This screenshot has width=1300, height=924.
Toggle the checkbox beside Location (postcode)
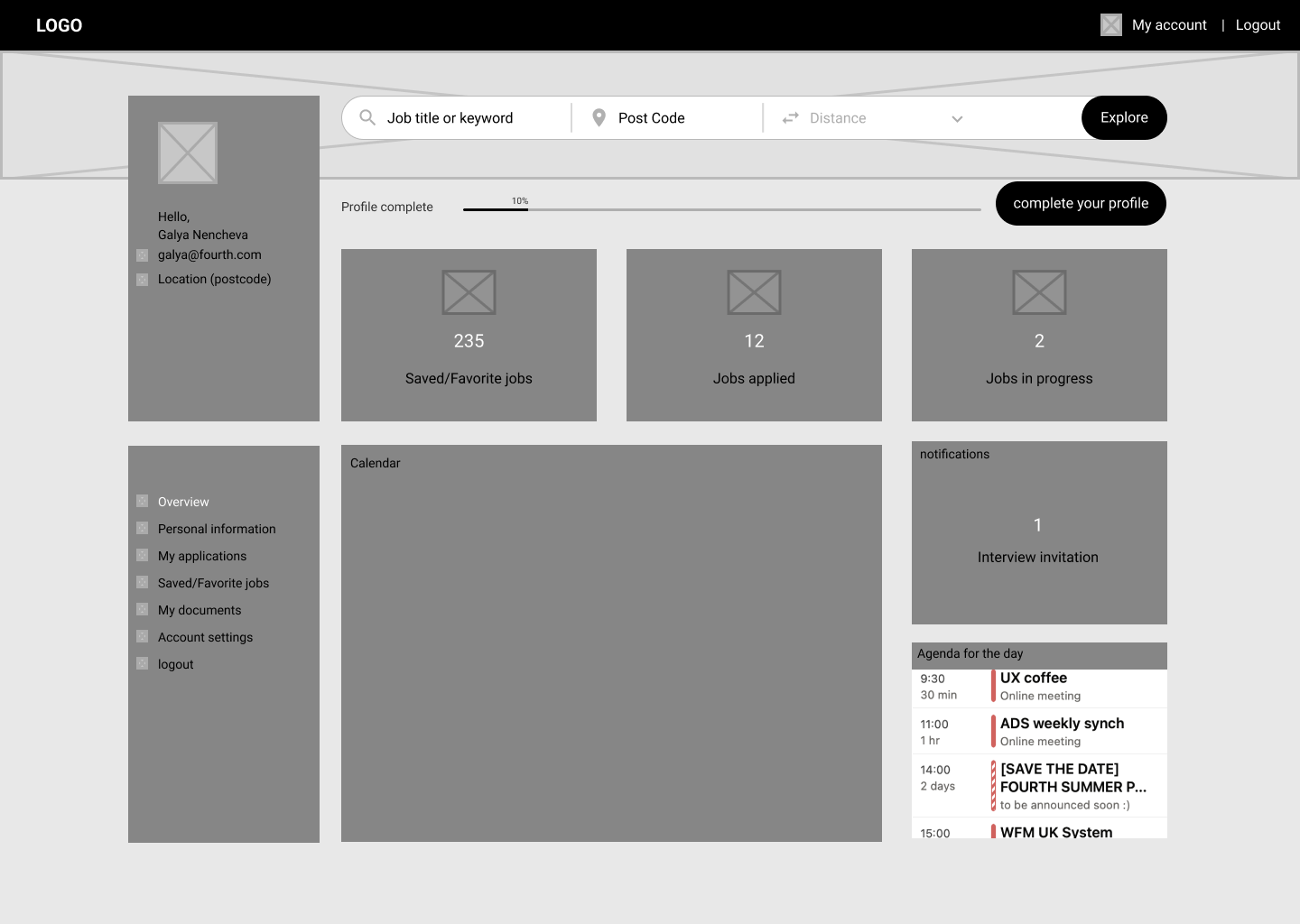143,280
